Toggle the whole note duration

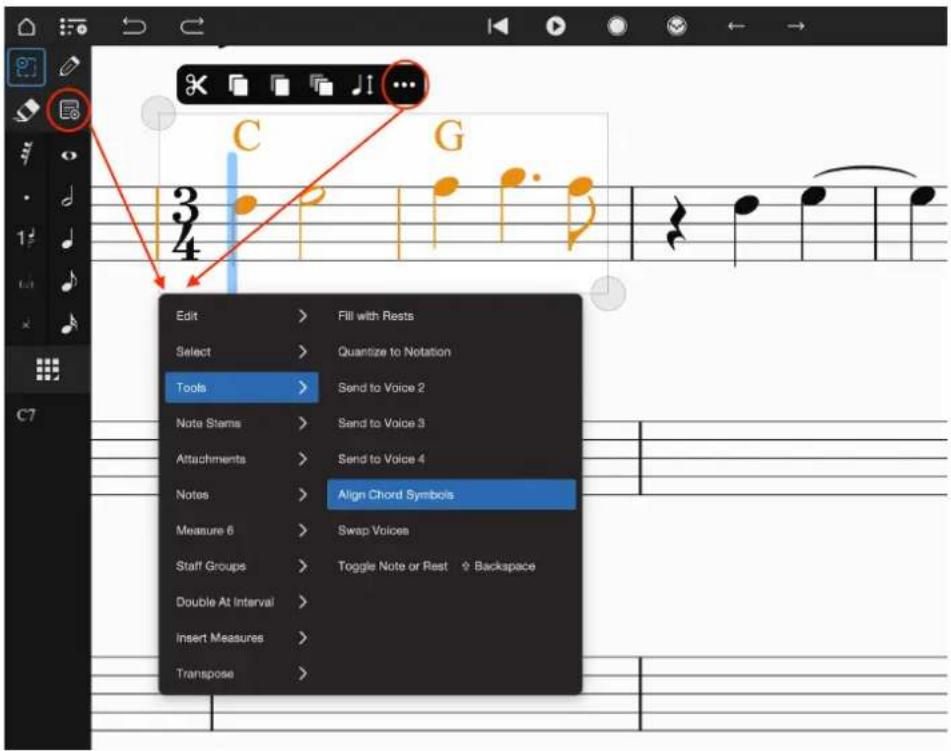pos(69,155)
